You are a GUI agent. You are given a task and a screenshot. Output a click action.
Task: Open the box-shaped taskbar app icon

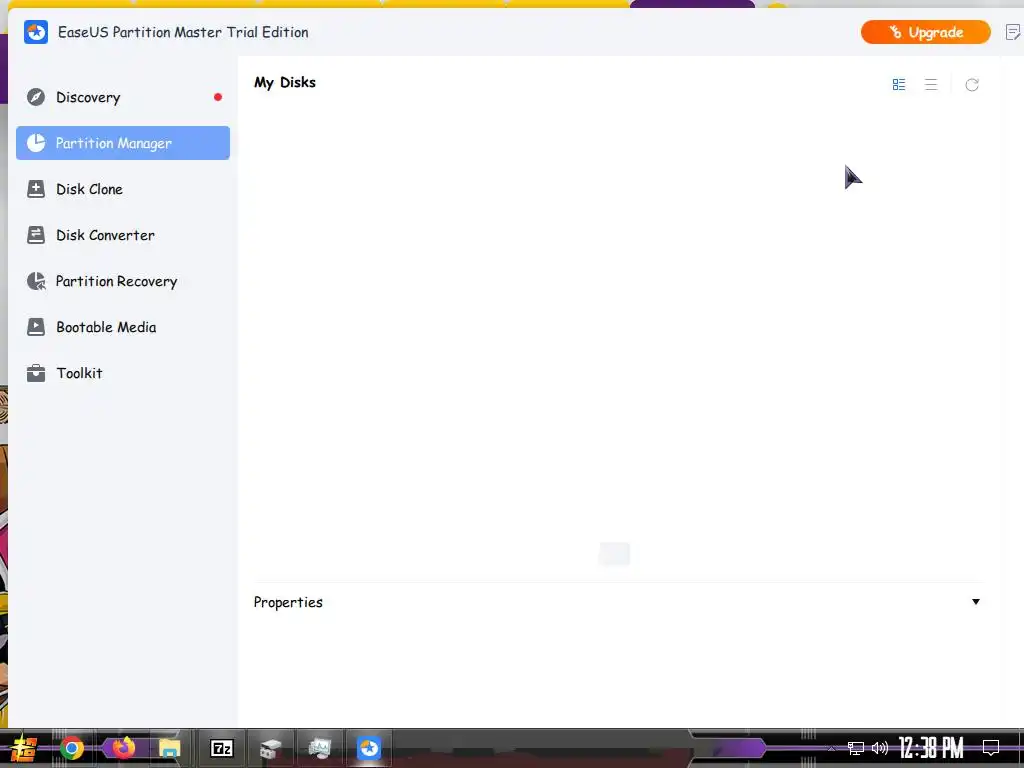270,748
